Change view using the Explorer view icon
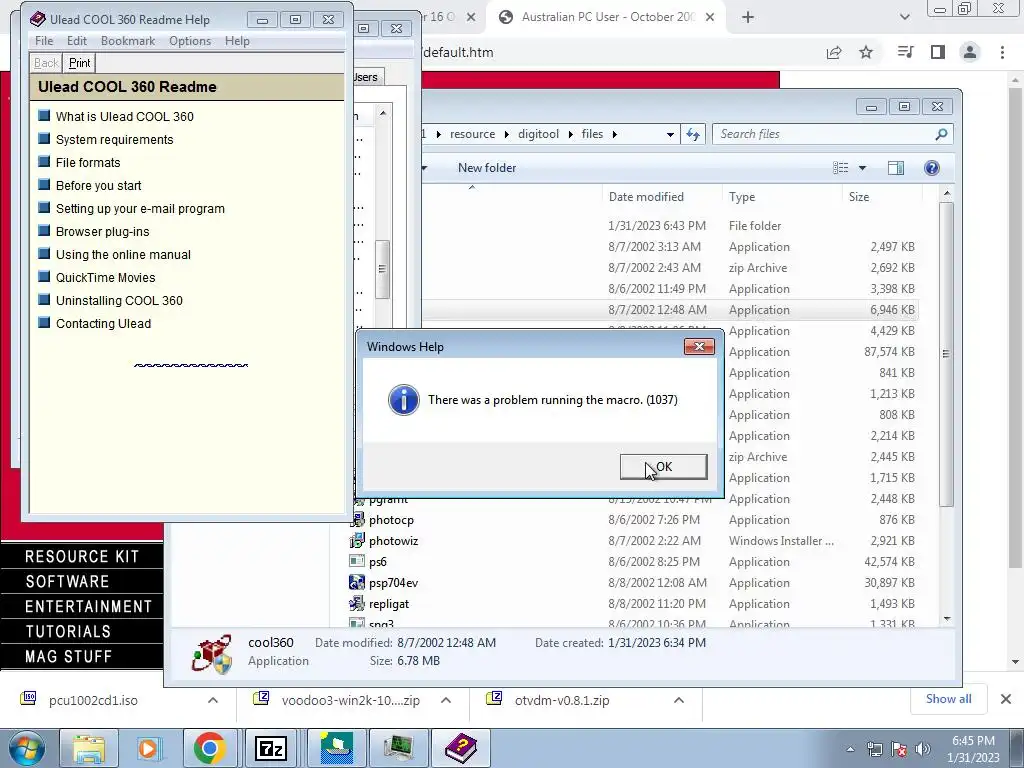The image size is (1024, 768). tap(840, 168)
